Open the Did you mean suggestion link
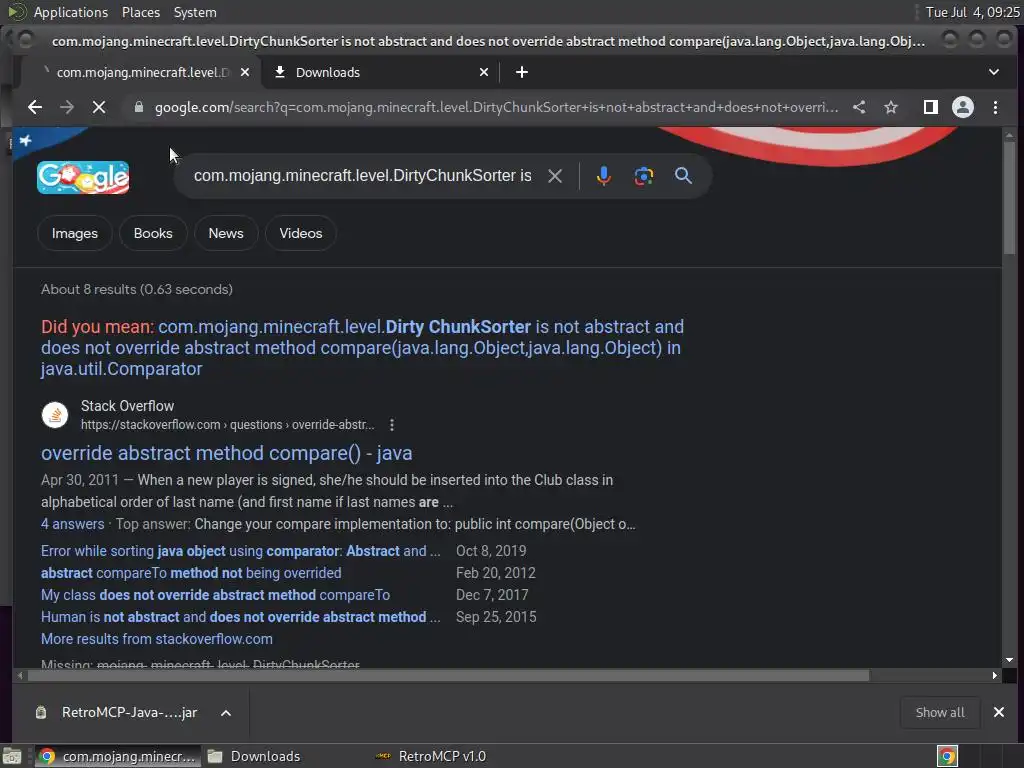 [x=362, y=347]
